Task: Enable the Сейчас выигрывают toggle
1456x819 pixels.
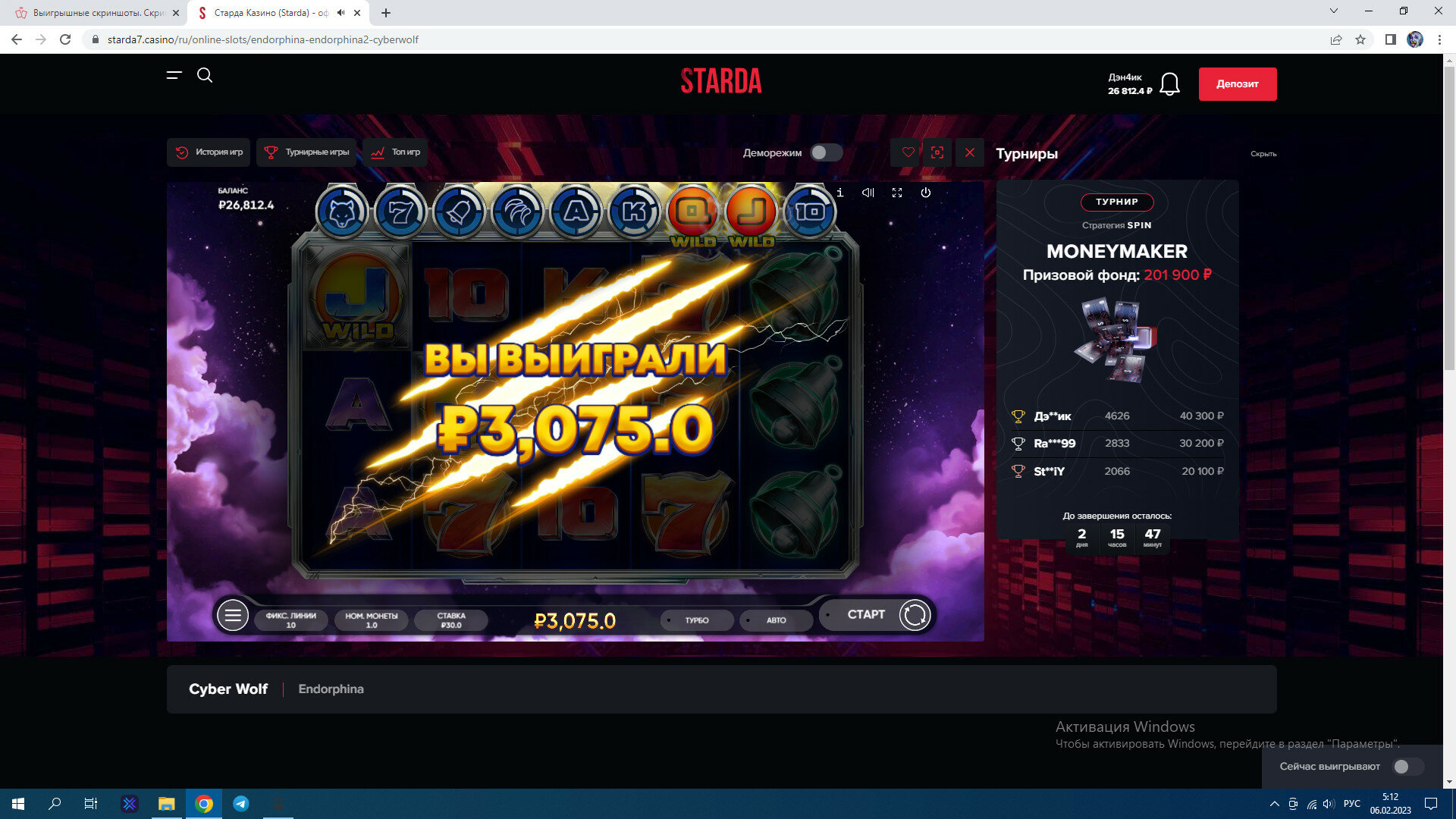Action: [1407, 767]
